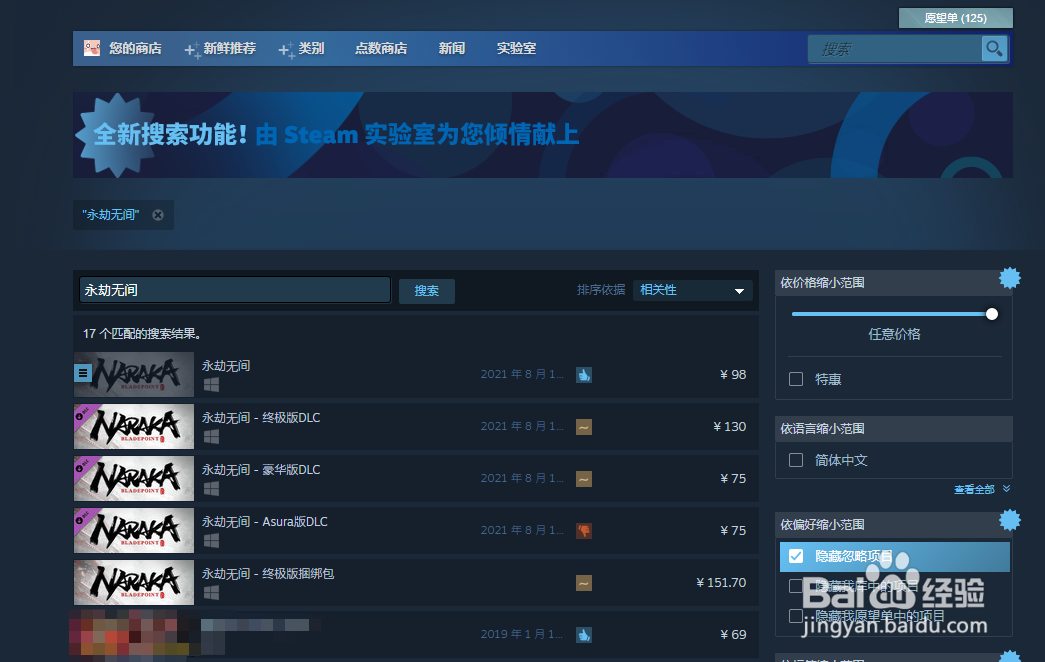Open 实验室 tab
The image size is (1045, 662).
(x=517, y=48)
